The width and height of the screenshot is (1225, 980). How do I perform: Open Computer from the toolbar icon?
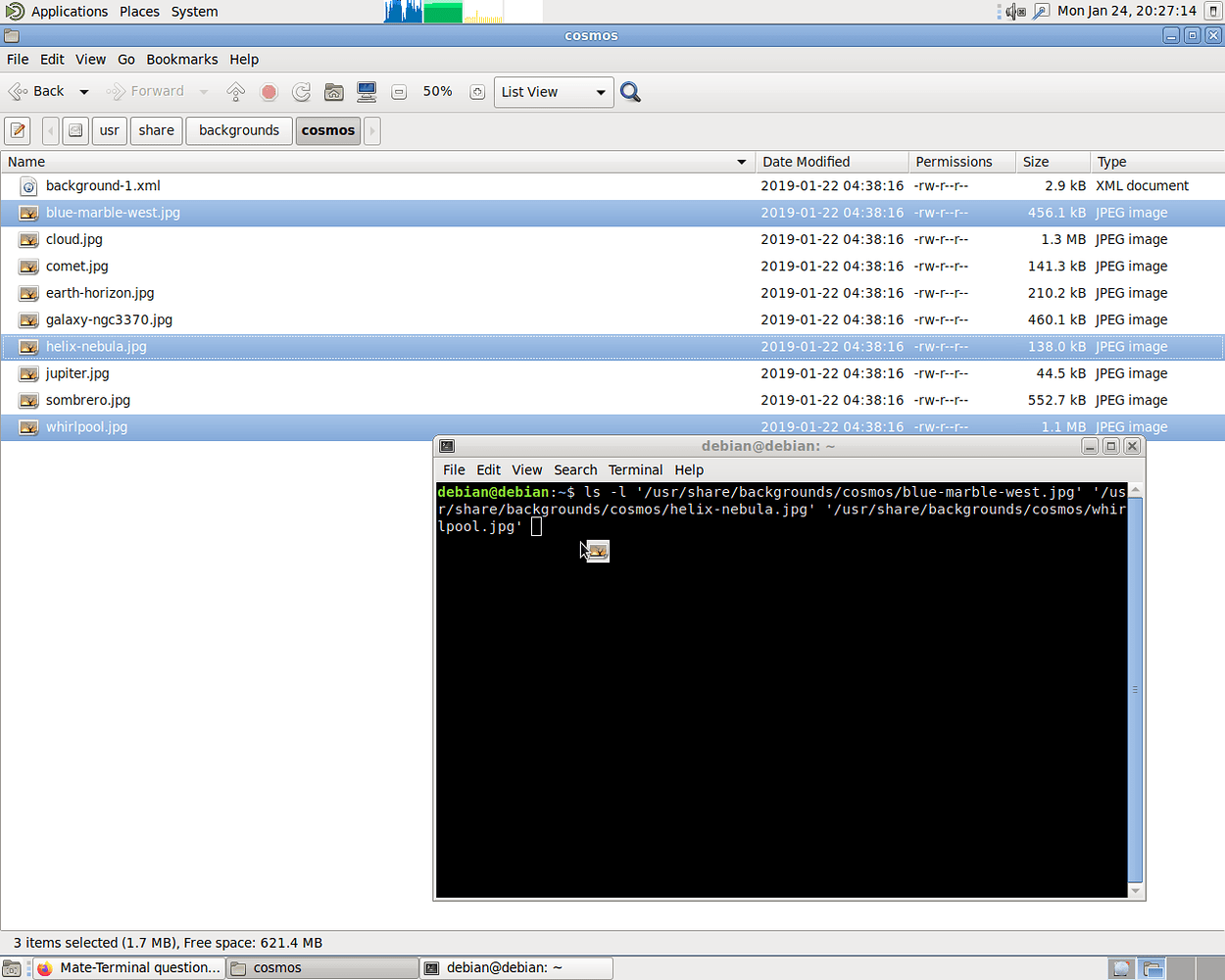[x=366, y=91]
